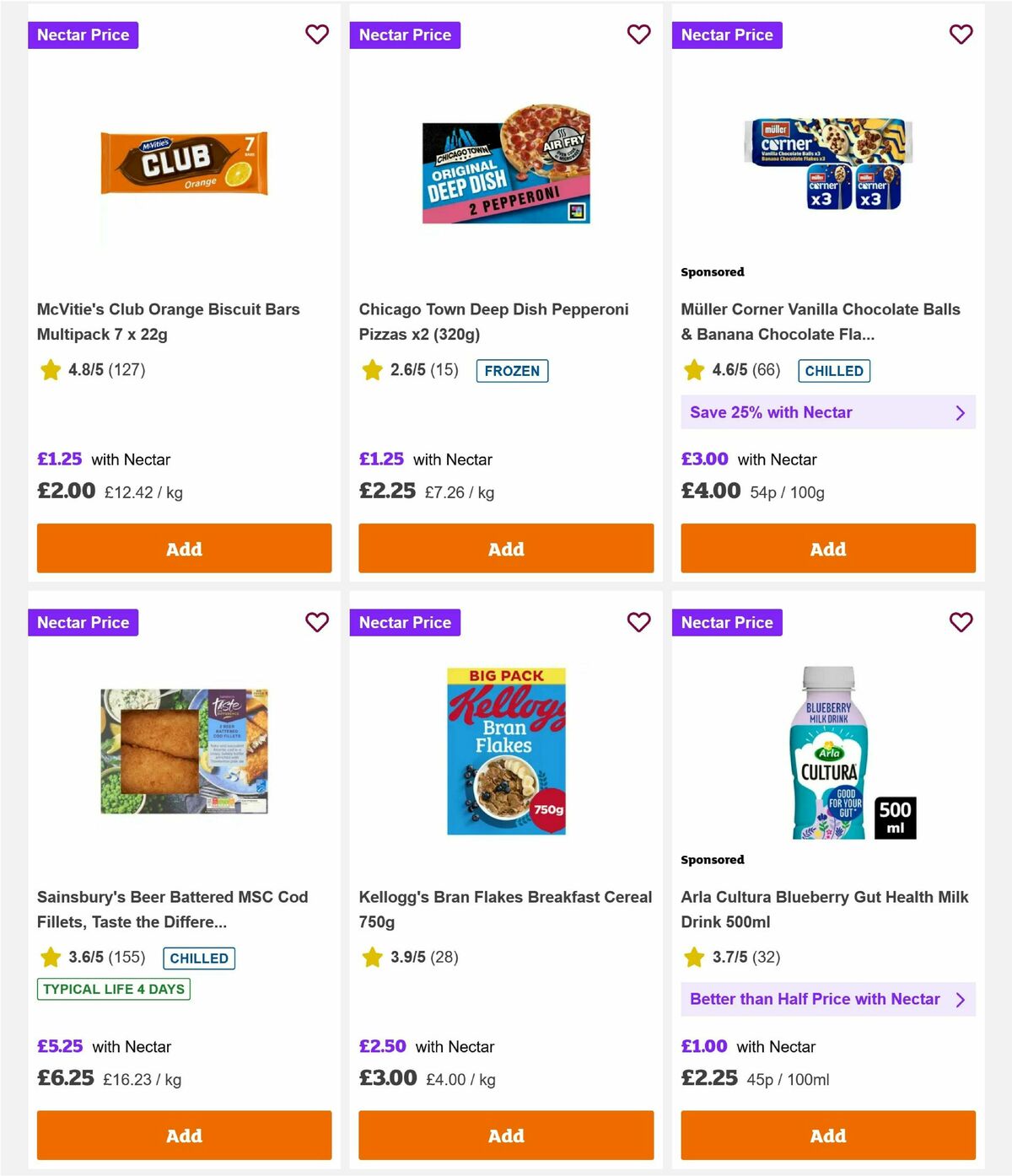Favourite Sainsbury's Beer Battered Cod Fillets
This screenshot has height=1176, width=1012.
point(317,622)
